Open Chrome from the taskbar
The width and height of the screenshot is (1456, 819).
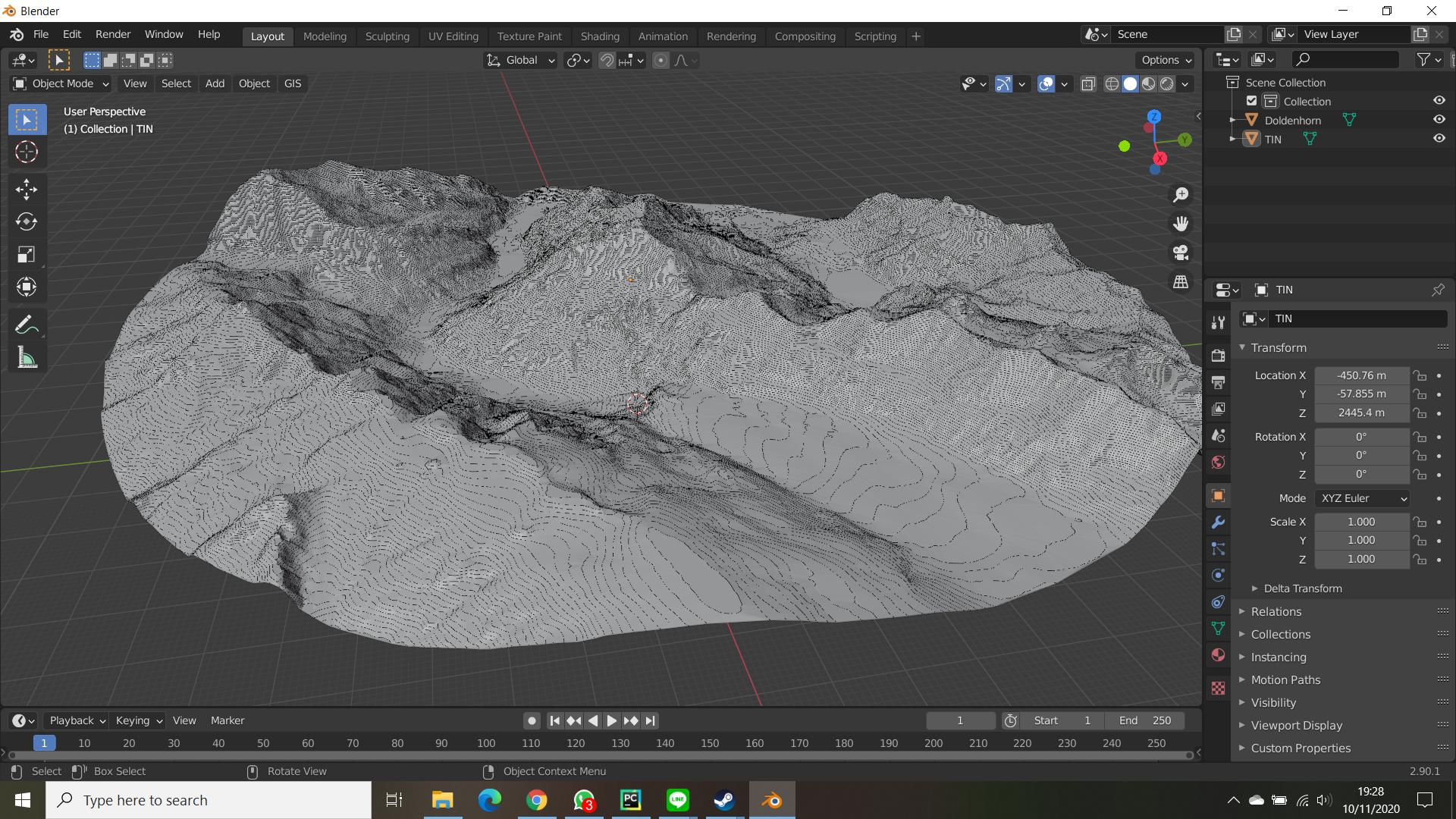pos(537,800)
